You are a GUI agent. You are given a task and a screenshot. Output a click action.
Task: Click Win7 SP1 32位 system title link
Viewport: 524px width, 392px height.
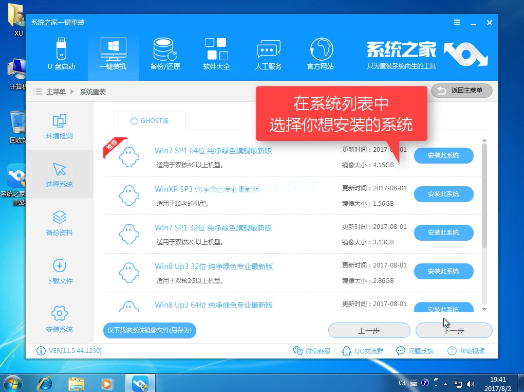213,228
